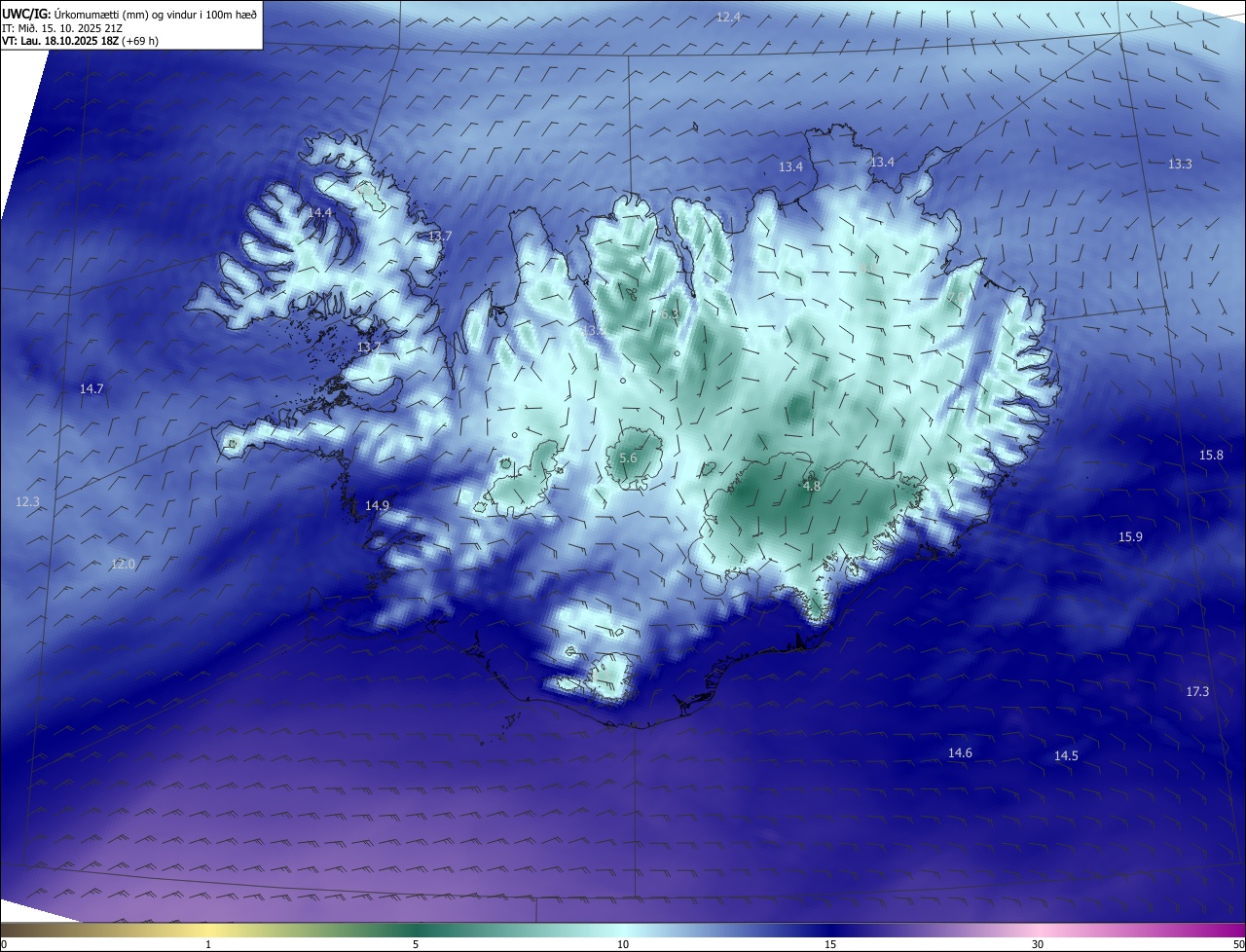
Task: Click the colour scale tick label "5"
Action: [x=416, y=944]
